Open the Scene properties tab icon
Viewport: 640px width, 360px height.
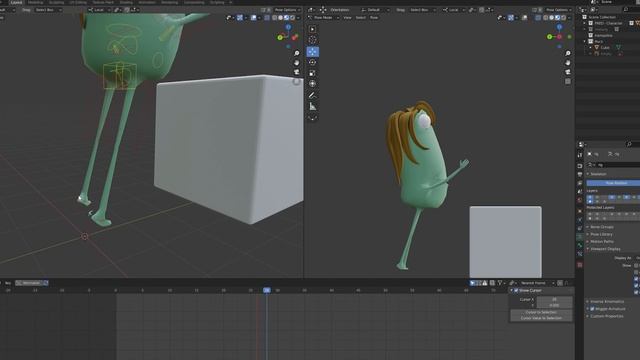point(580,191)
